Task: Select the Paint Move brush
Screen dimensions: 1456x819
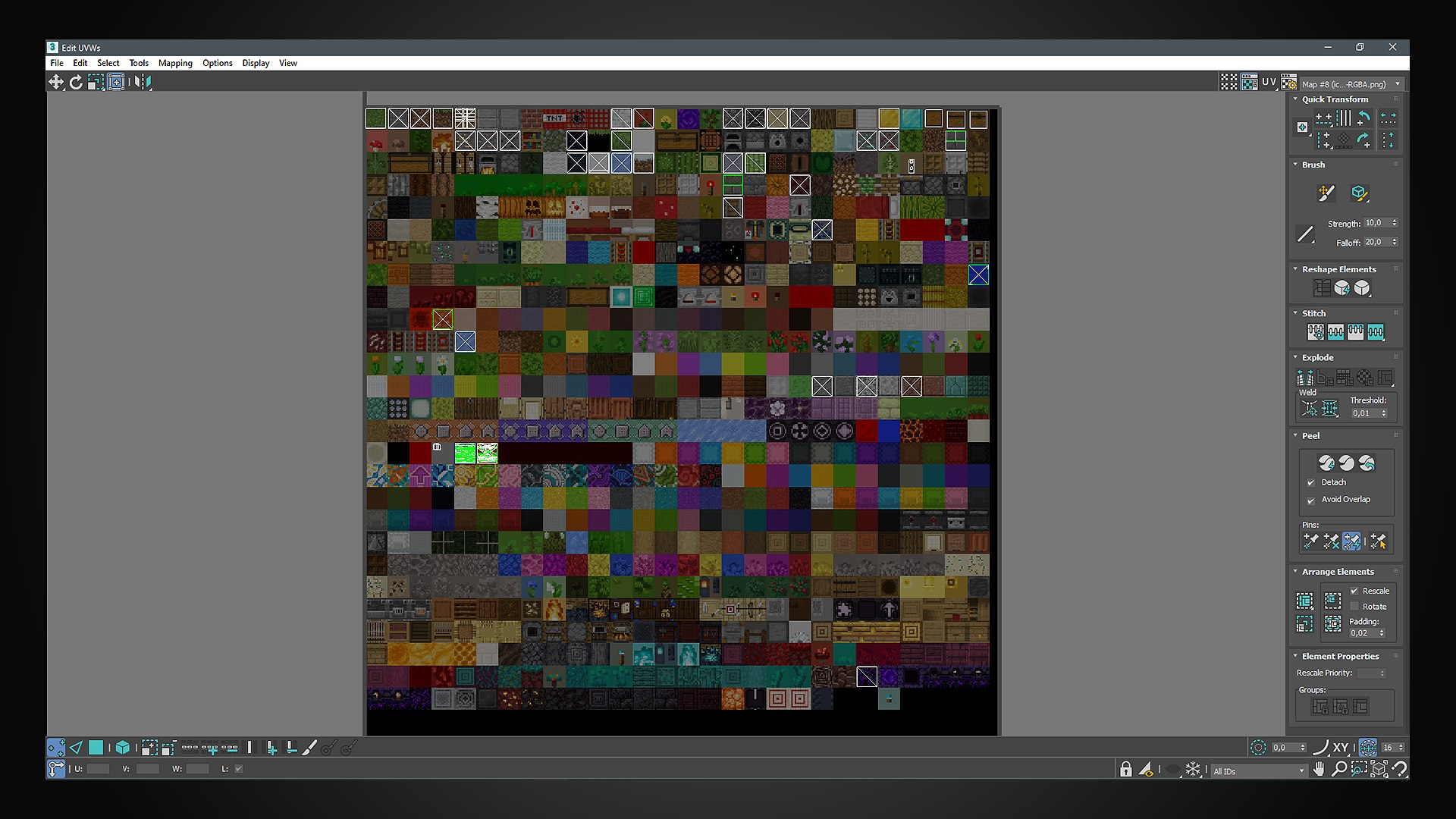Action: coord(1326,193)
